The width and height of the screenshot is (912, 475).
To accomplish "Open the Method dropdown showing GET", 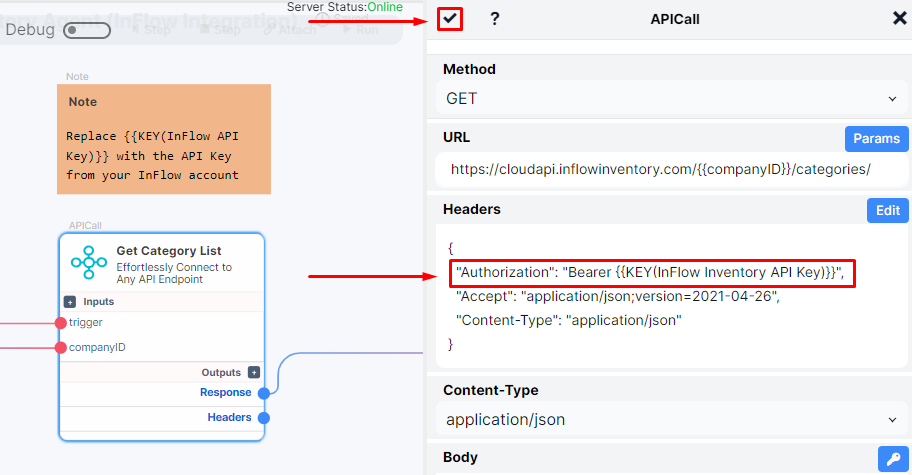I will 671,99.
